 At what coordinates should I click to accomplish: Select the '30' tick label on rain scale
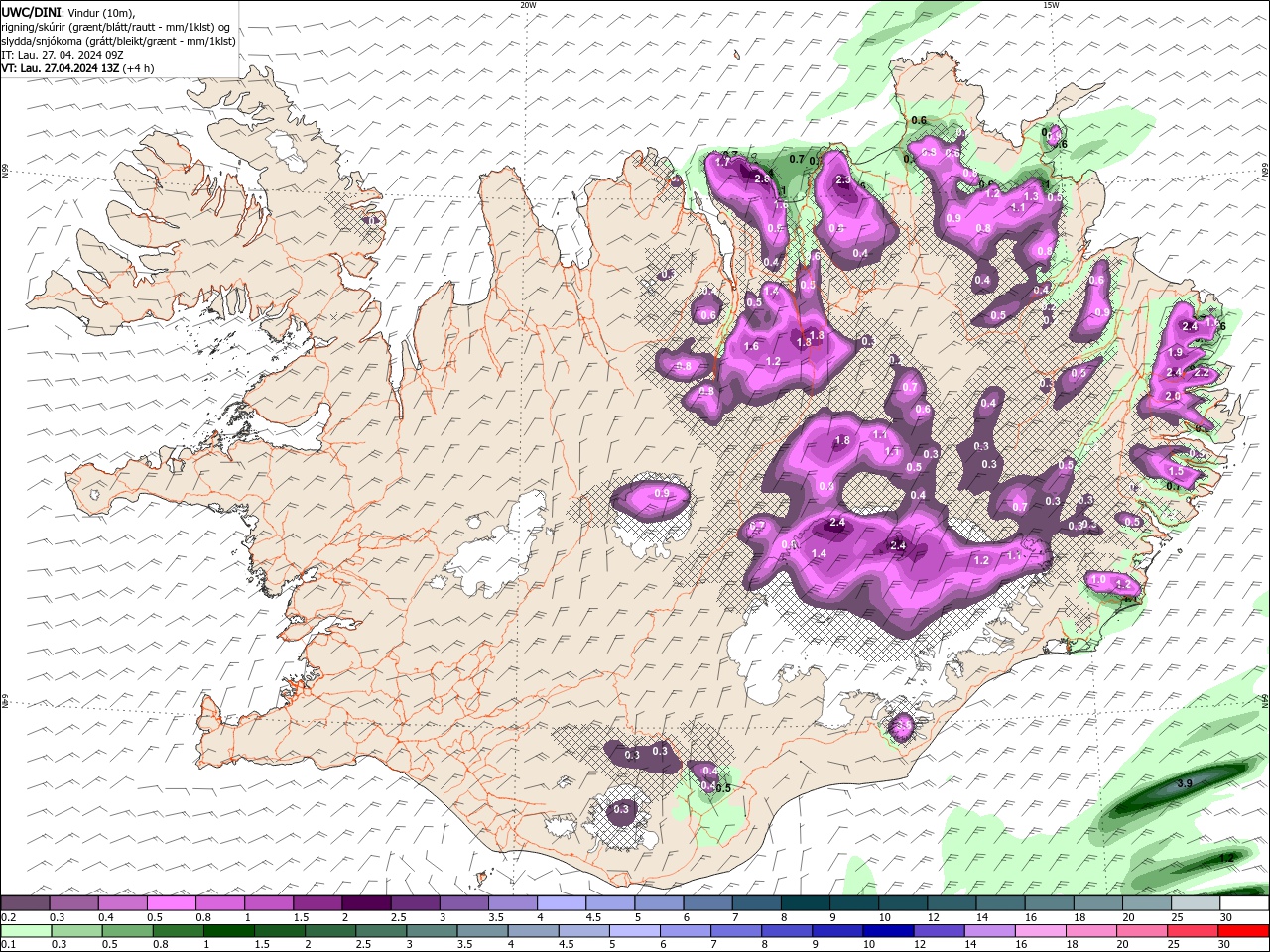click(x=1226, y=945)
